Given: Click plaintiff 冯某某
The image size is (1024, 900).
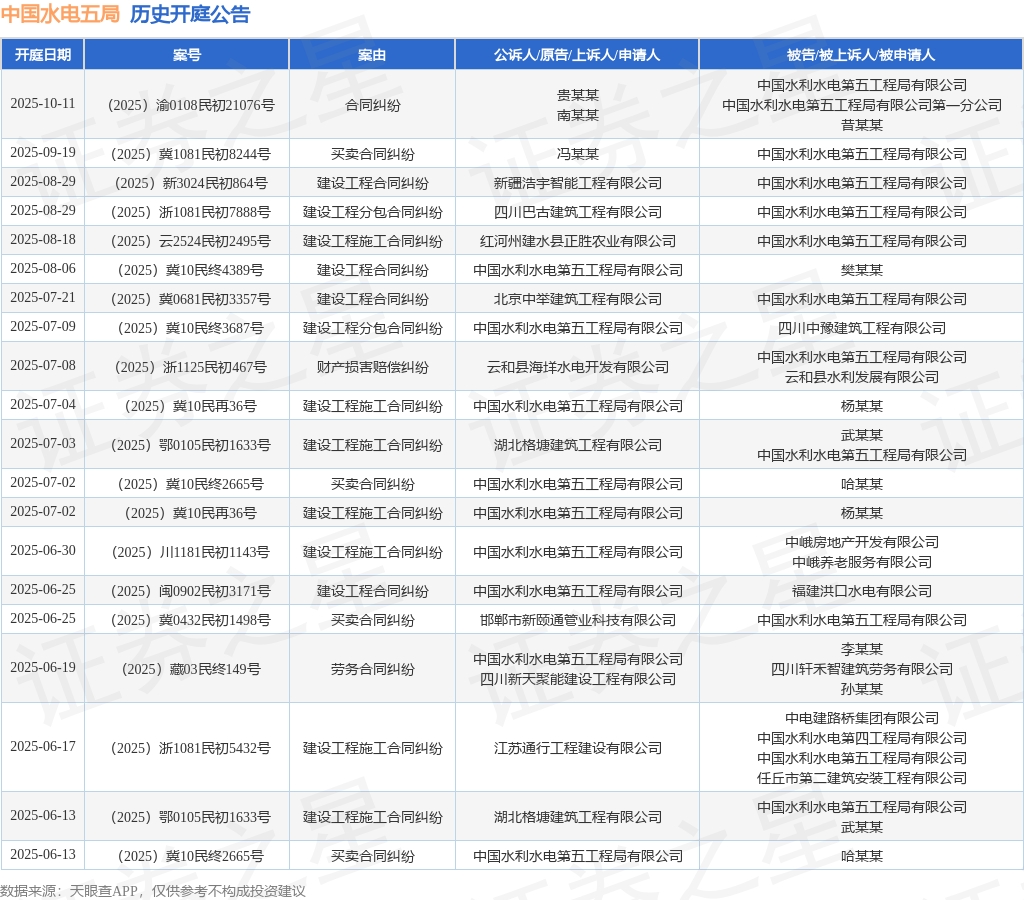Looking at the screenshot, I should pos(578,154).
